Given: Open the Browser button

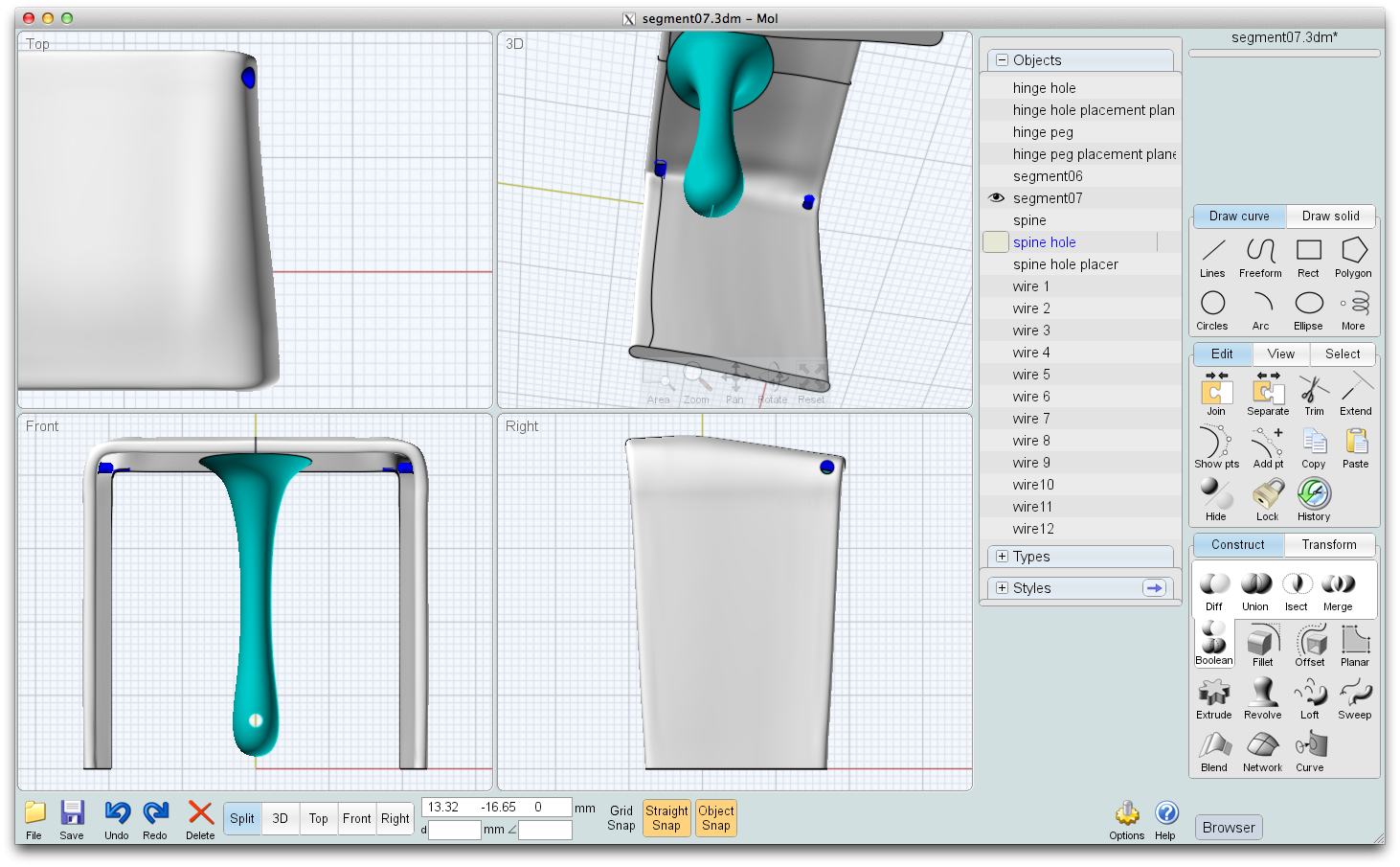Looking at the screenshot, I should (1229, 828).
